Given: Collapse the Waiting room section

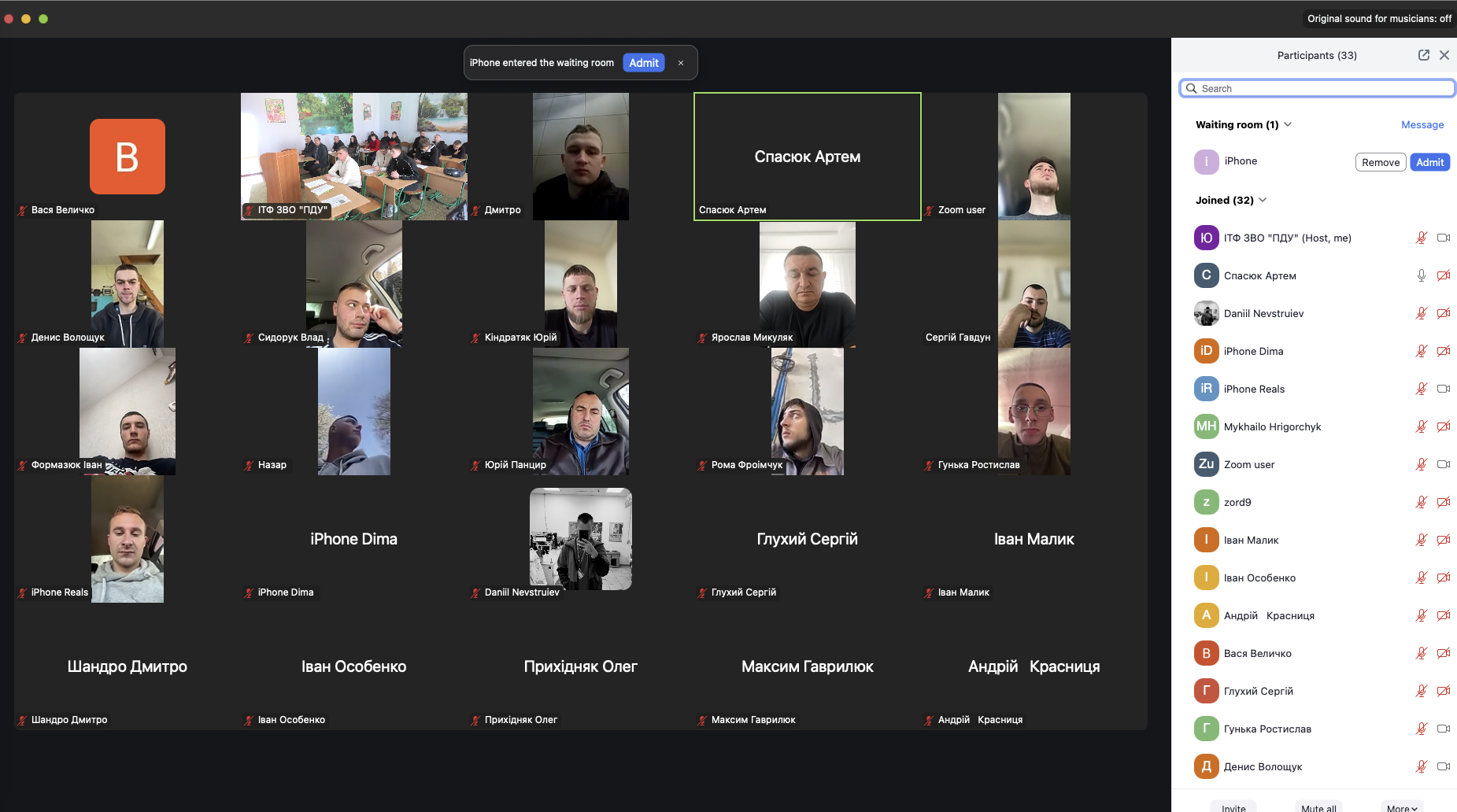Looking at the screenshot, I should tap(1288, 124).
